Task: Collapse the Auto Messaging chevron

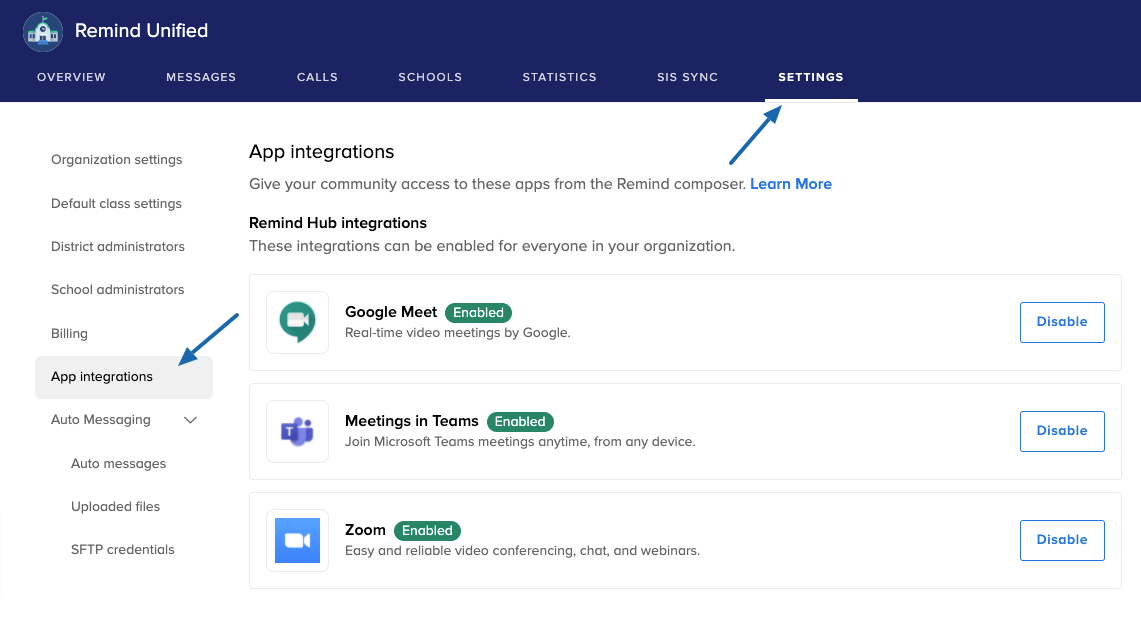Action: pos(191,420)
